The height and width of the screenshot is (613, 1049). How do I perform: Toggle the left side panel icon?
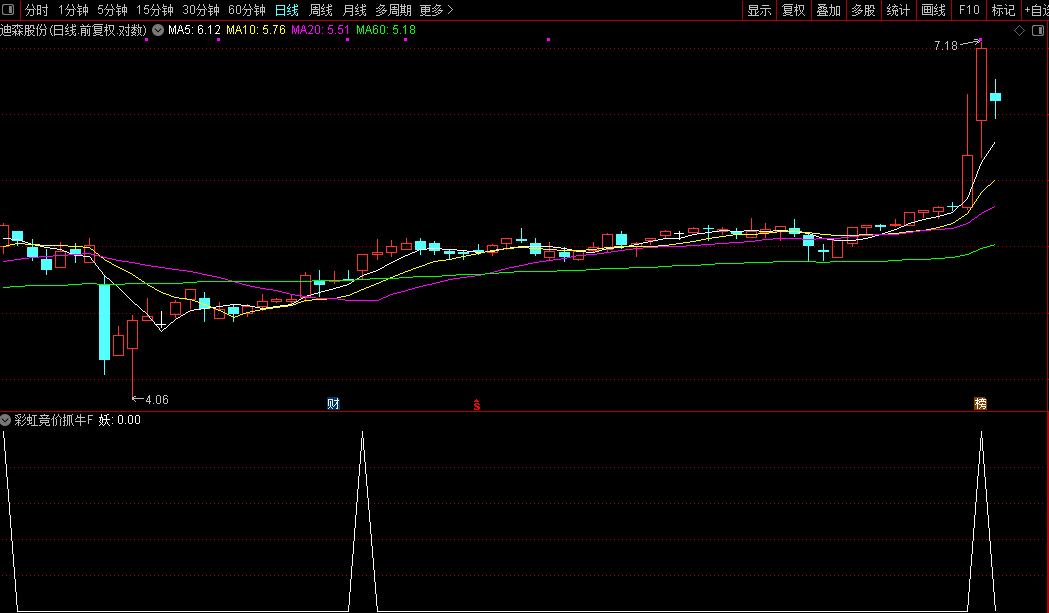(x=9, y=9)
